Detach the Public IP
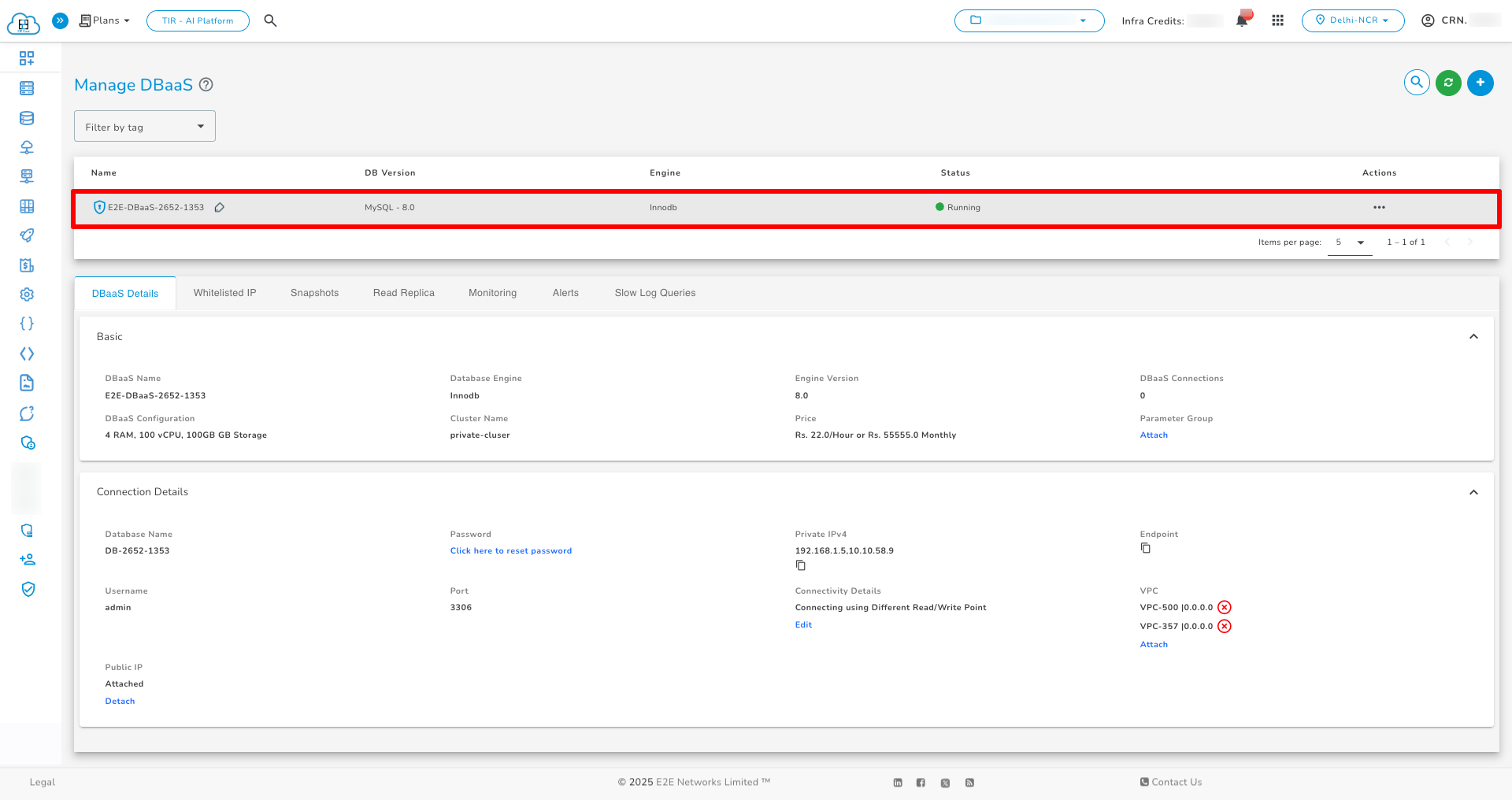1512x800 pixels. point(120,701)
